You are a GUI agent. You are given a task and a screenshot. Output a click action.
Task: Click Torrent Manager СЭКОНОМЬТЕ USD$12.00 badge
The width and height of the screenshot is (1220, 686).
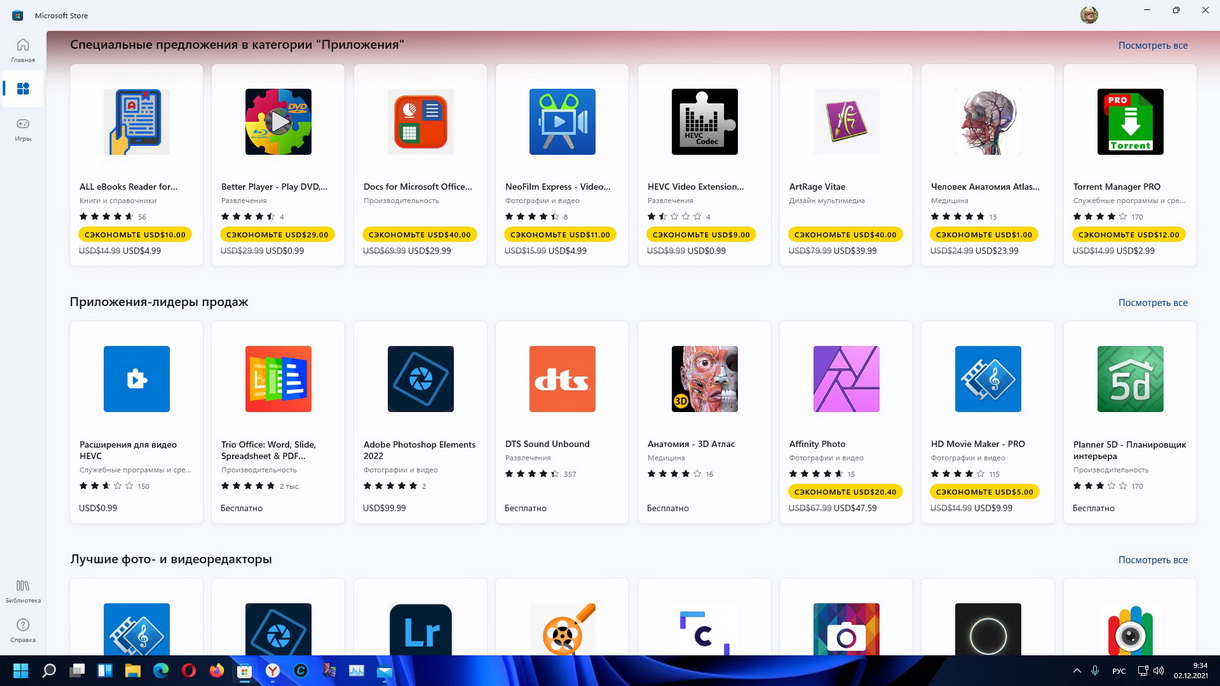click(x=1130, y=234)
